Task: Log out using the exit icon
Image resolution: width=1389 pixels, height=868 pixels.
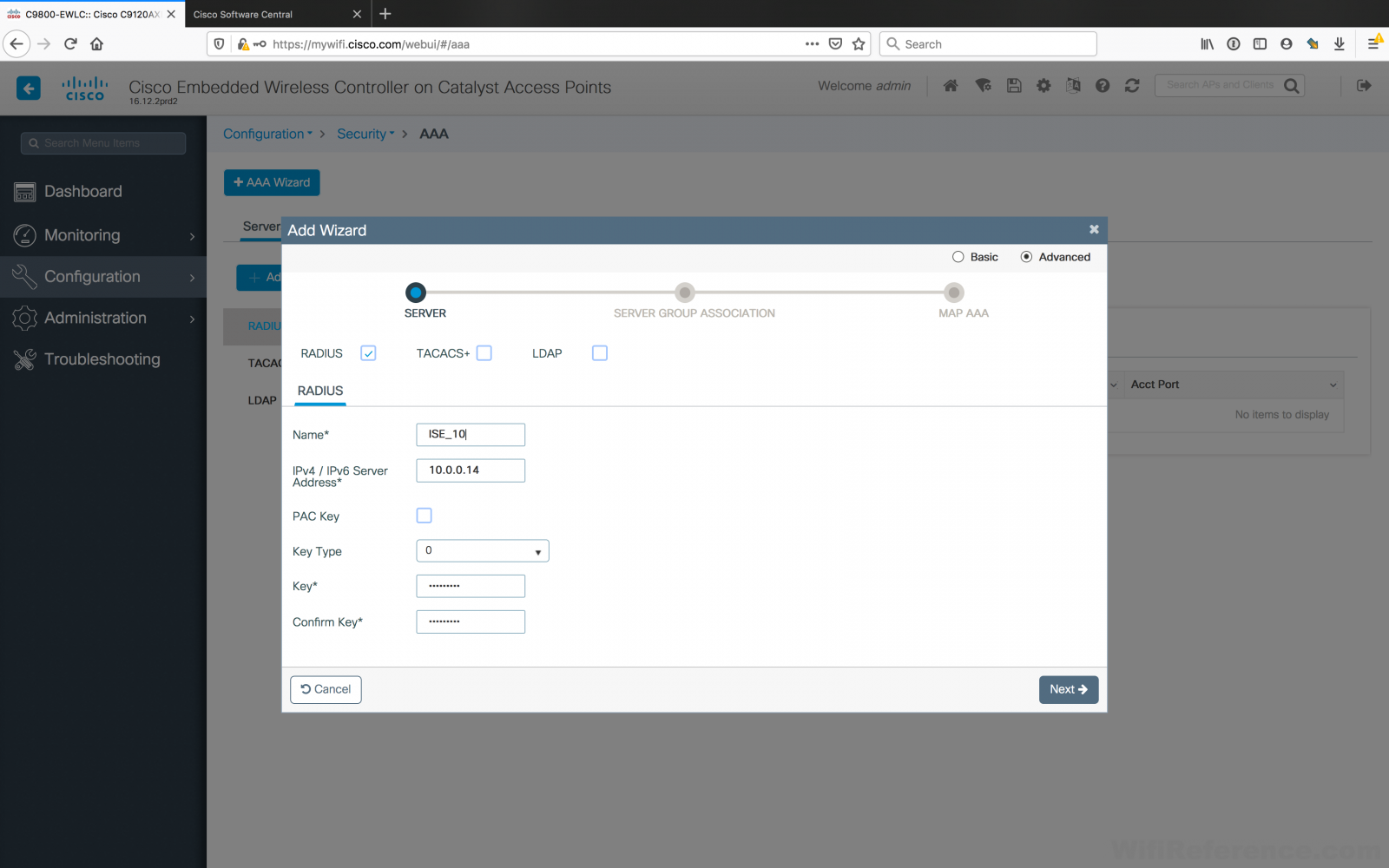Action: coord(1365,85)
